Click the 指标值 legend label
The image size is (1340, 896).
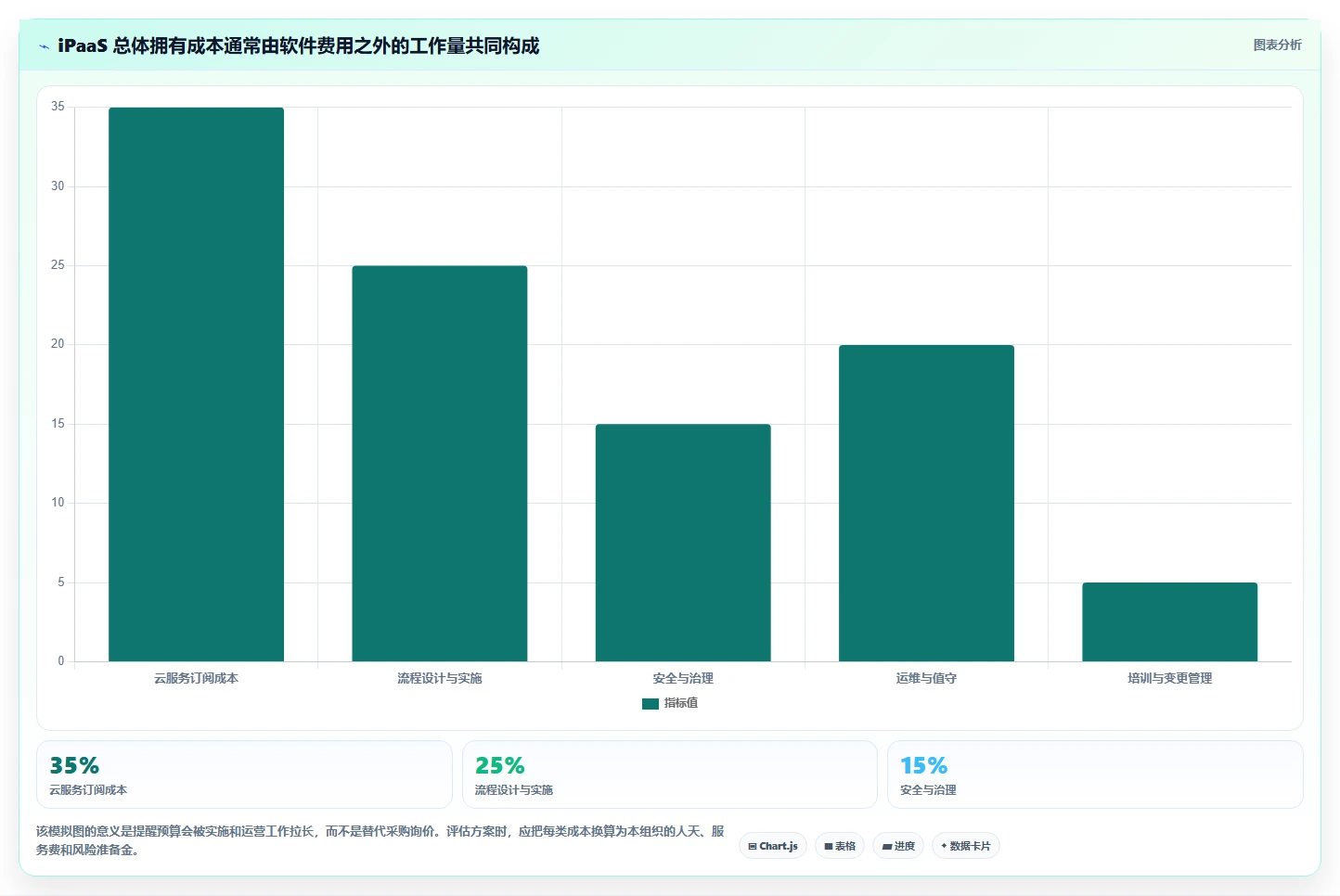pyautogui.click(x=681, y=703)
